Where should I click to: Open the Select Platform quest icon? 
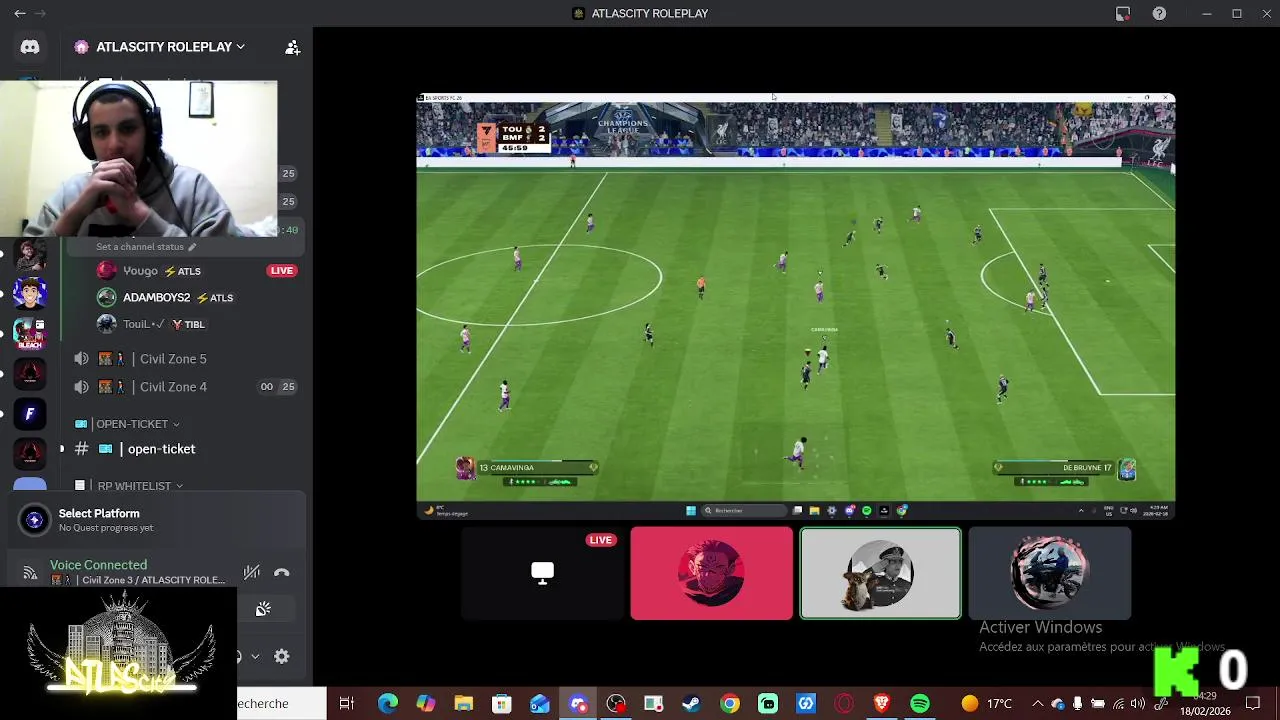[x=34, y=520]
